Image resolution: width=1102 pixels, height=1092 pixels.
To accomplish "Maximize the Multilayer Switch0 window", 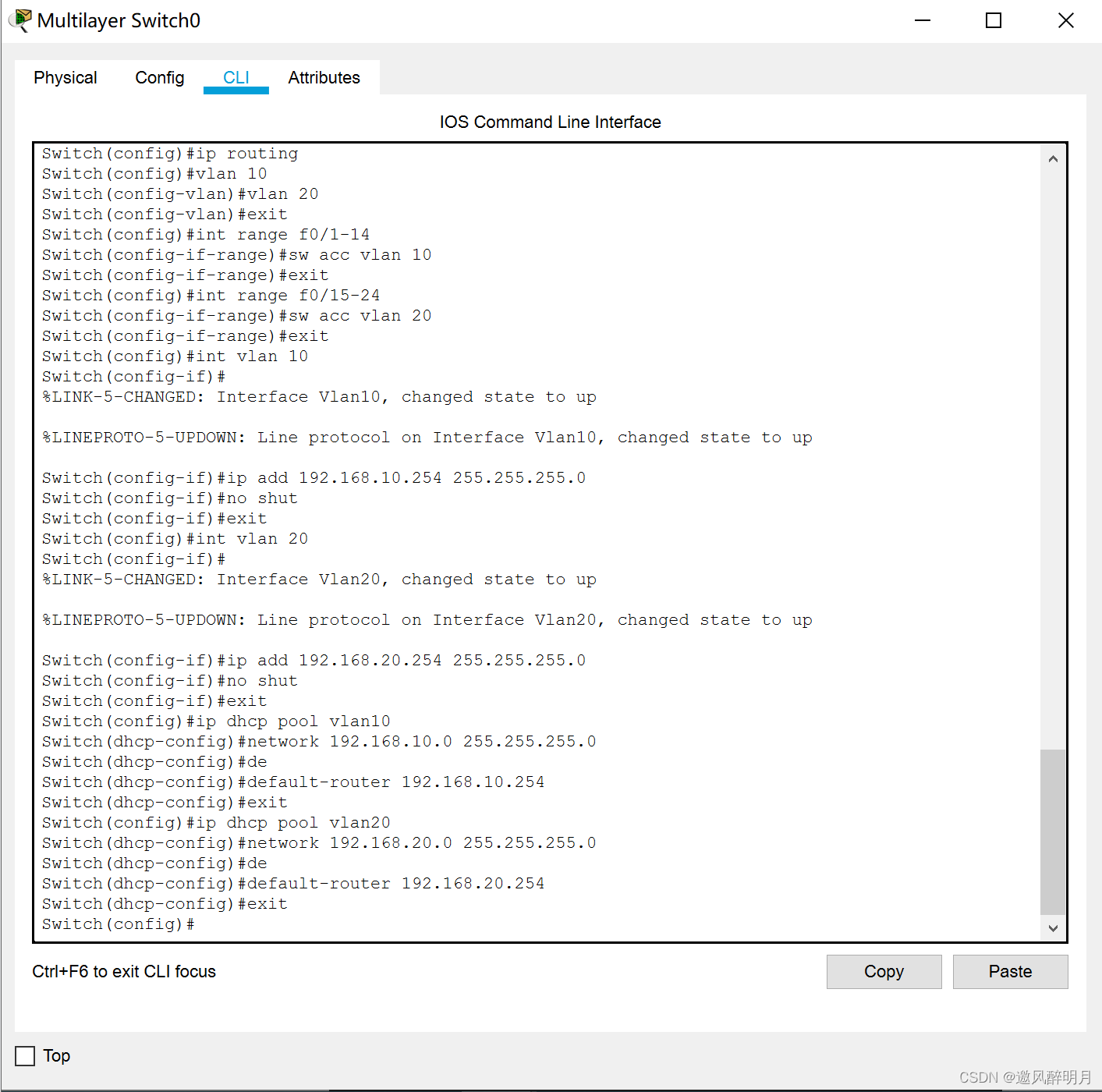I will coord(994,20).
